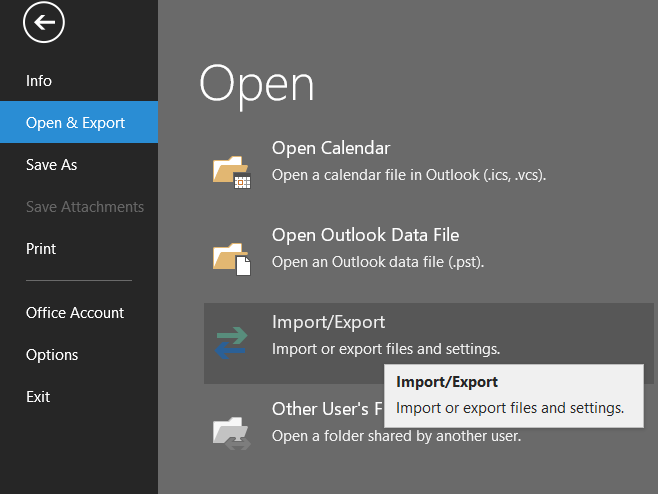Click the Open Calendar folder icon
The height and width of the screenshot is (494, 658).
tap(232, 172)
